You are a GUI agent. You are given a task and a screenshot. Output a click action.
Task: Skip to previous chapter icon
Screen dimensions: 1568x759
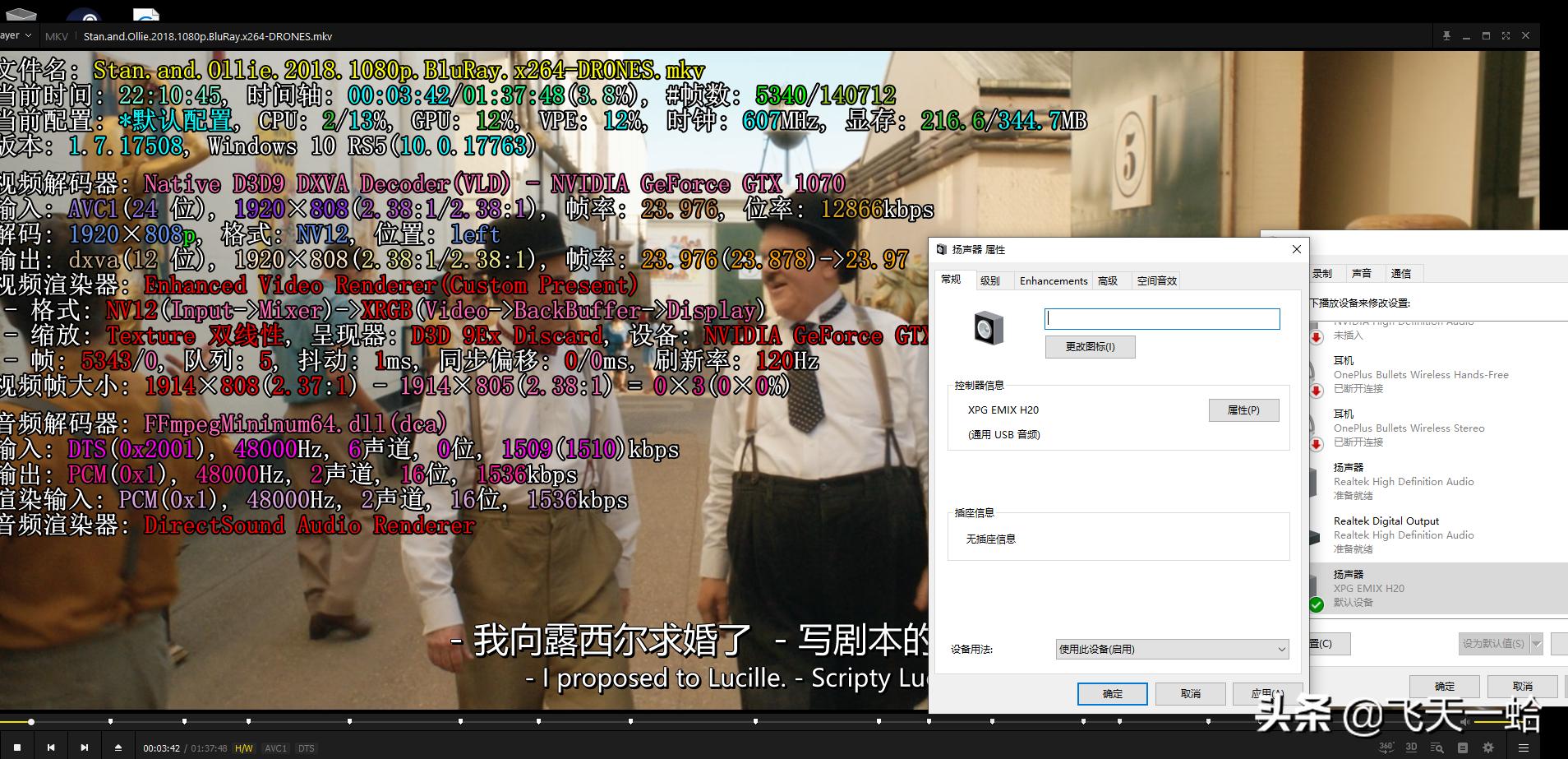[x=50, y=747]
